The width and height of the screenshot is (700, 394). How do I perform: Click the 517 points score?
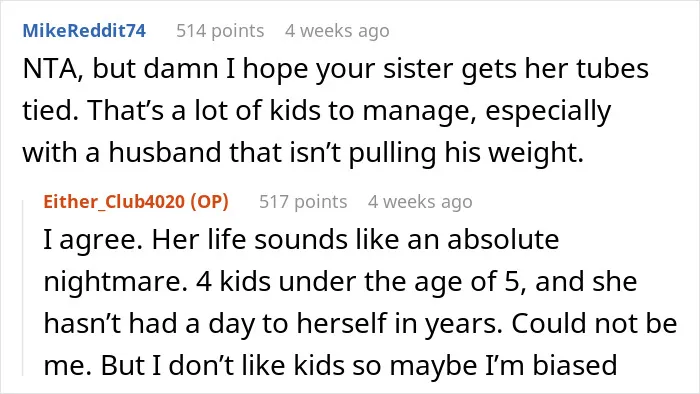pyautogui.click(x=303, y=202)
